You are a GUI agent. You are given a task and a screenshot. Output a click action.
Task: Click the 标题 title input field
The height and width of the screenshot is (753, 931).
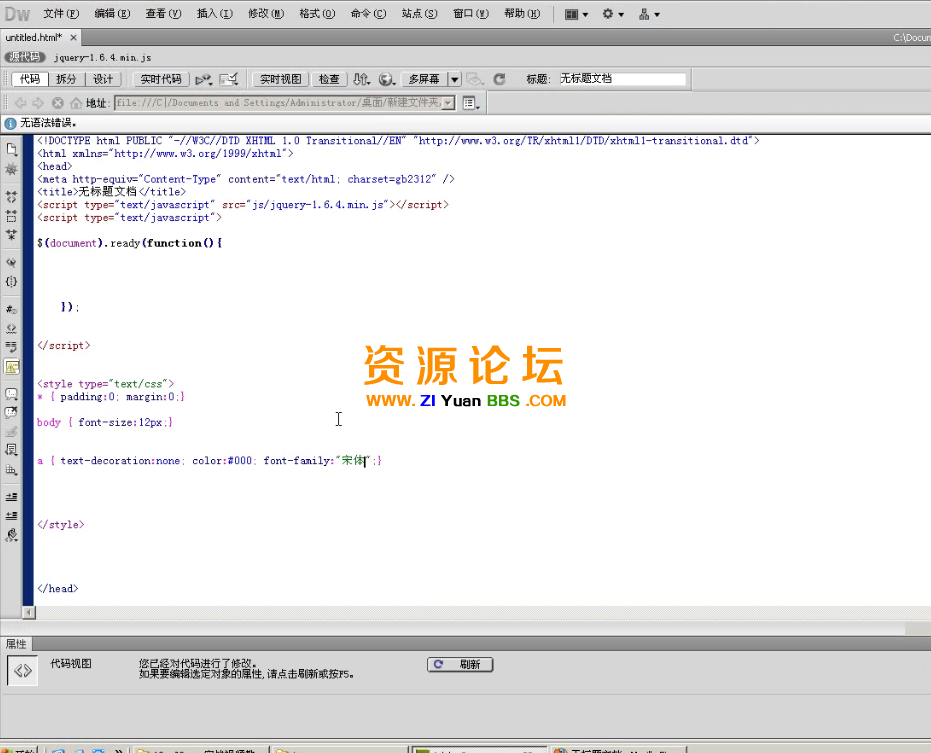click(x=622, y=79)
